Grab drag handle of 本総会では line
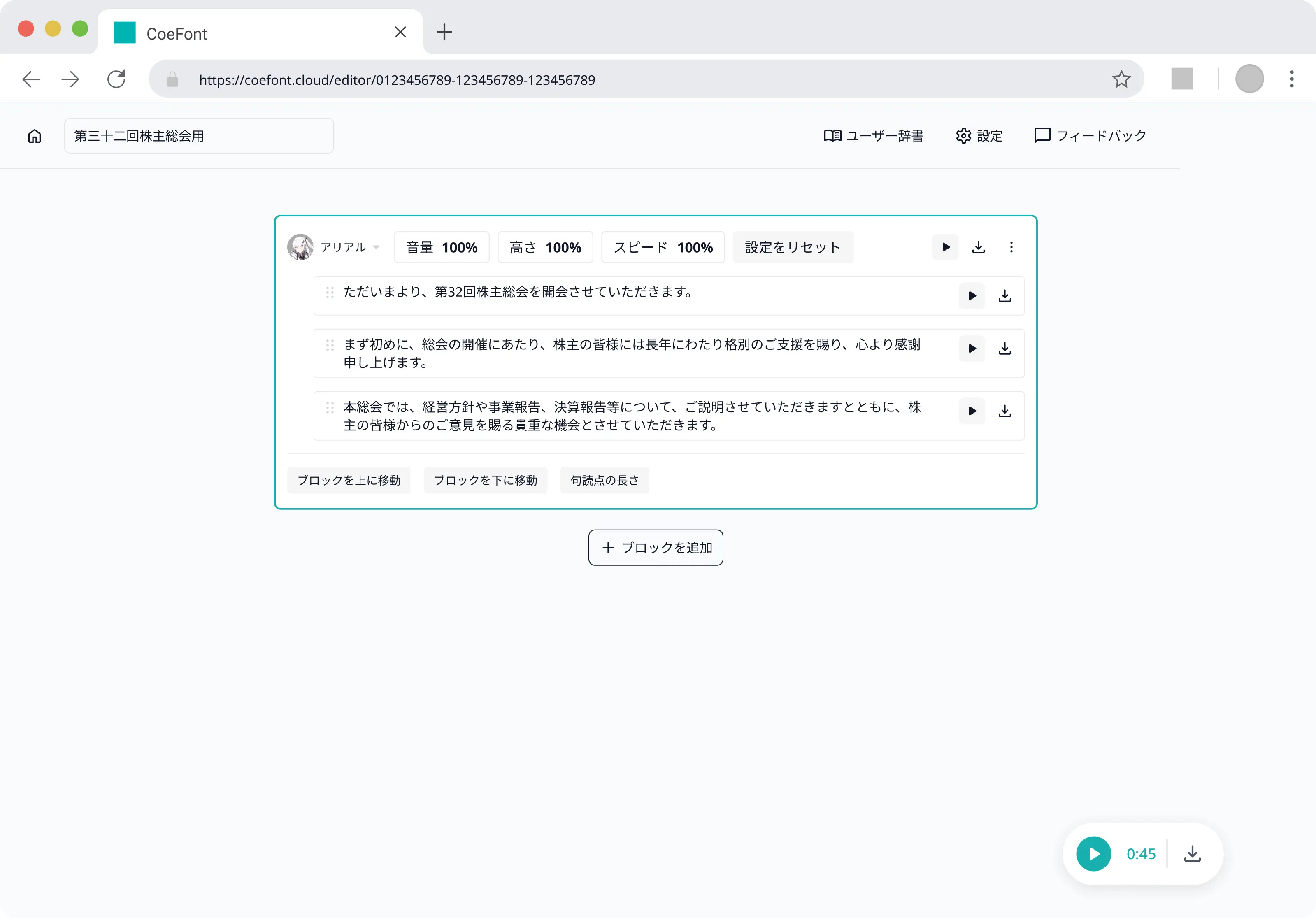The width and height of the screenshot is (1316, 918). tap(330, 407)
